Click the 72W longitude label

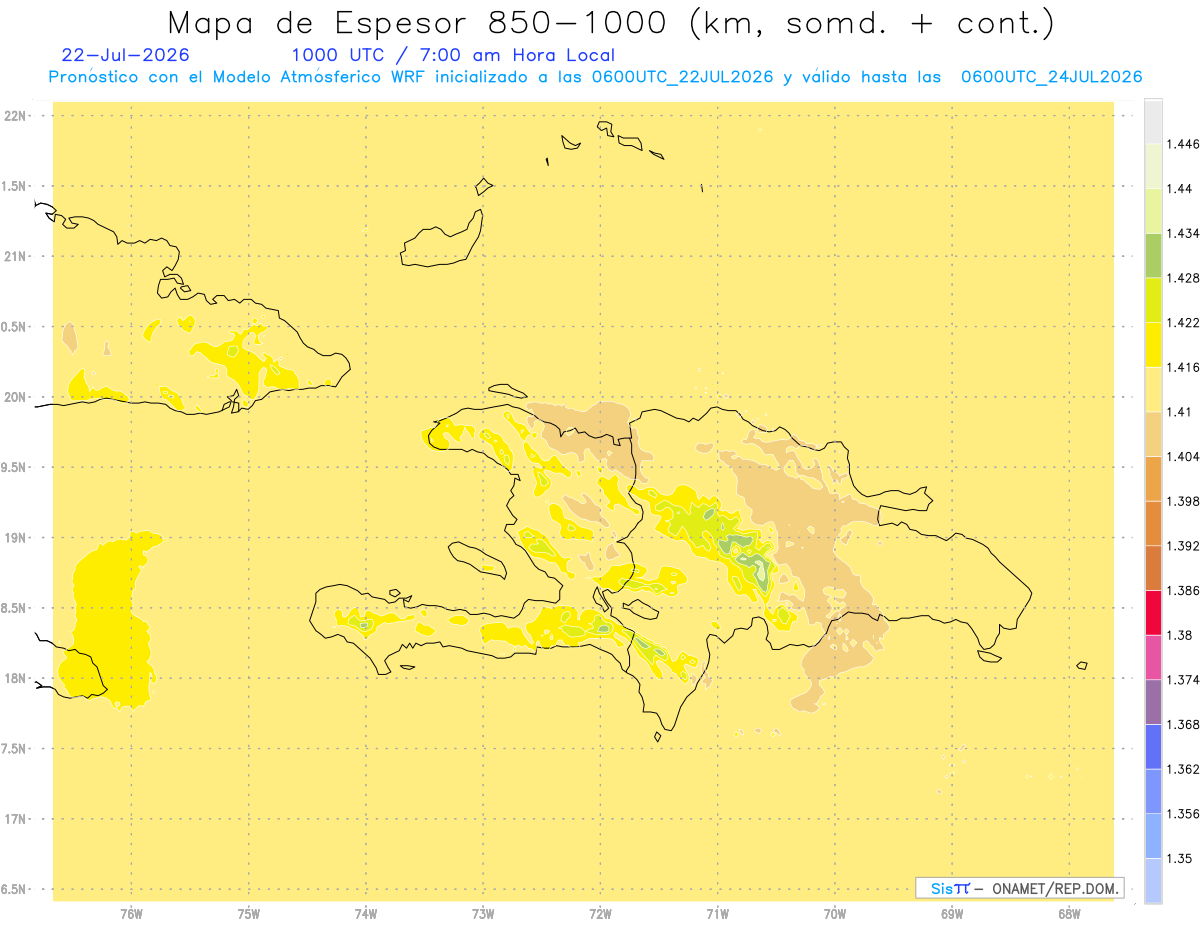click(600, 914)
